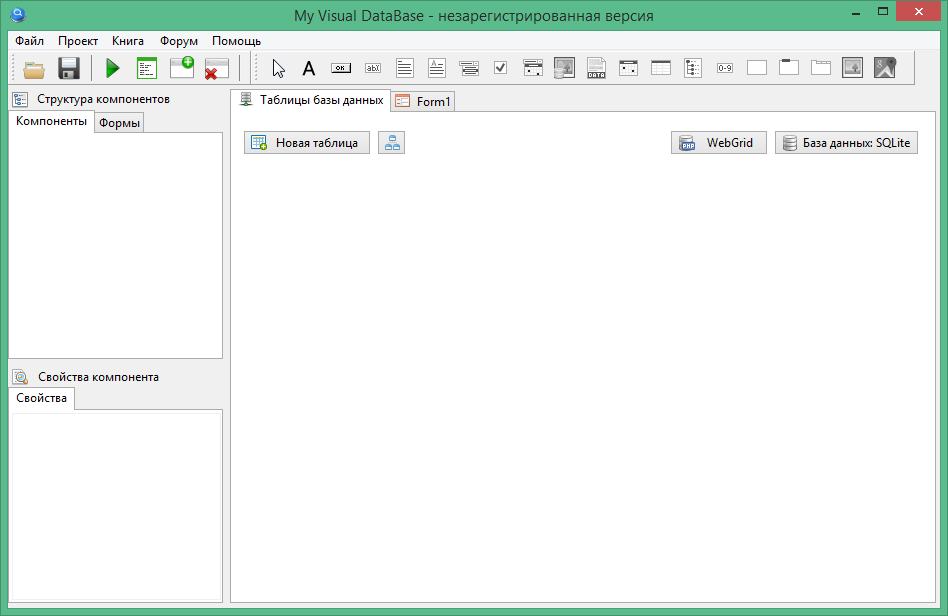
Task: Delete the form using the red X icon
Action: pyautogui.click(x=216, y=69)
